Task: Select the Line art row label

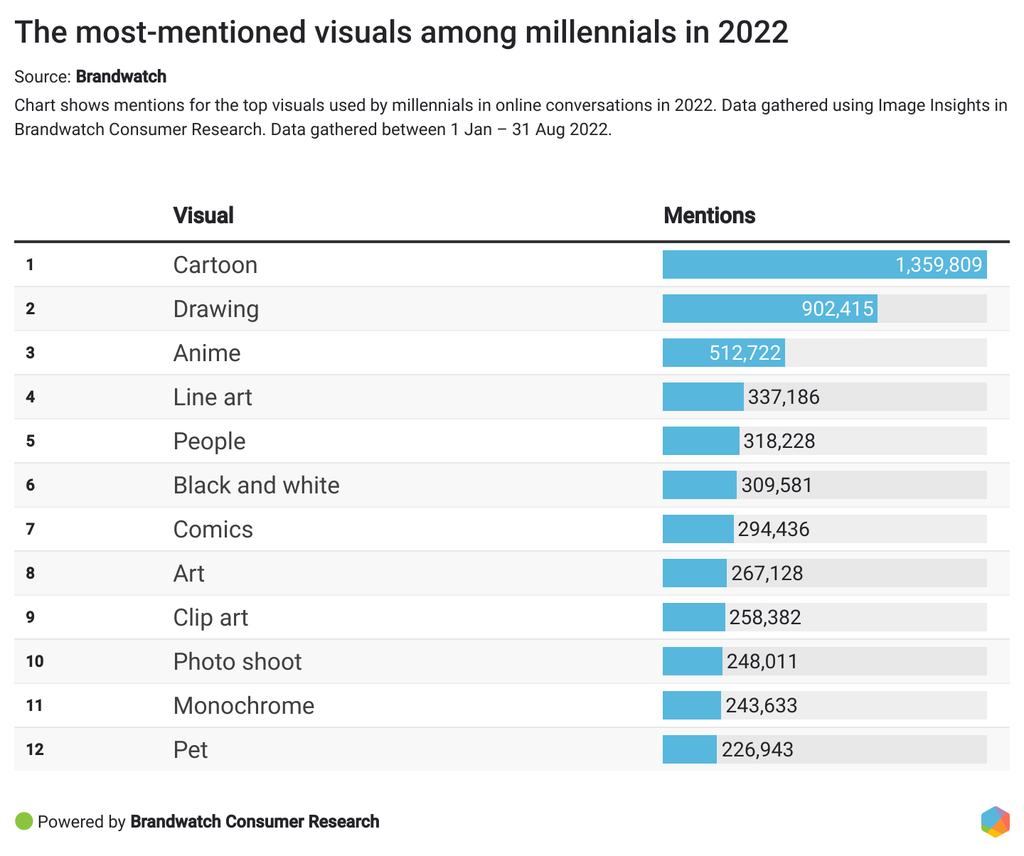Action: pyautogui.click(x=212, y=397)
